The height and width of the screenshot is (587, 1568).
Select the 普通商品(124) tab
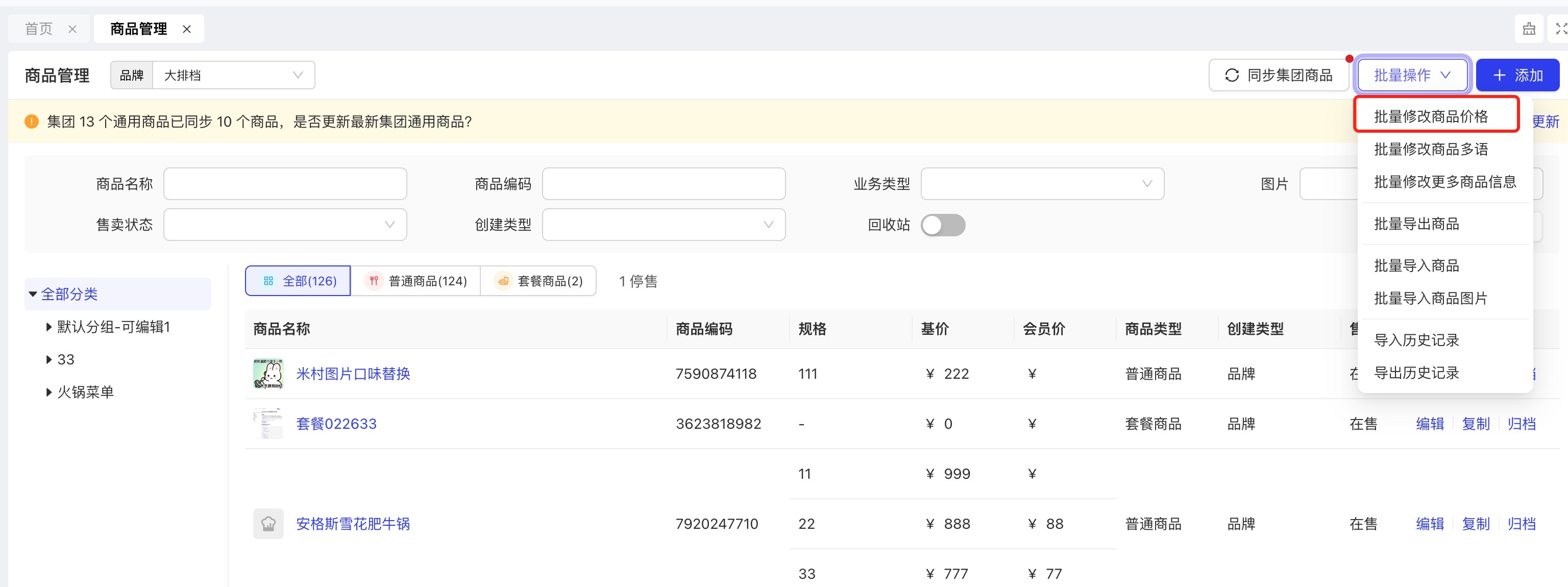click(x=416, y=281)
